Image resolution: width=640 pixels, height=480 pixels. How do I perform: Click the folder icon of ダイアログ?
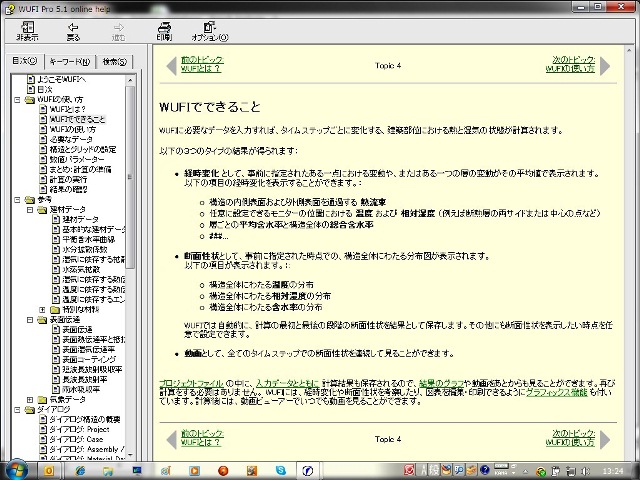tap(30, 409)
